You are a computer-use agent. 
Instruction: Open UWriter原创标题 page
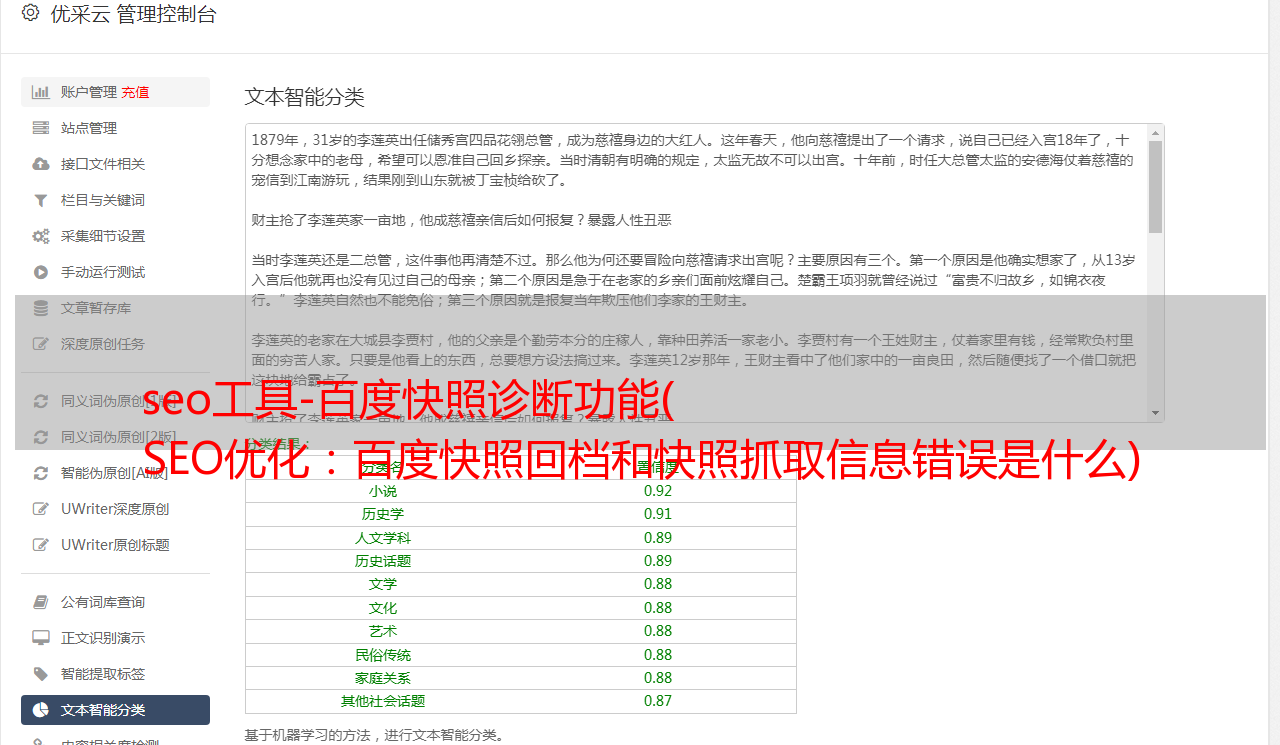click(x=115, y=545)
